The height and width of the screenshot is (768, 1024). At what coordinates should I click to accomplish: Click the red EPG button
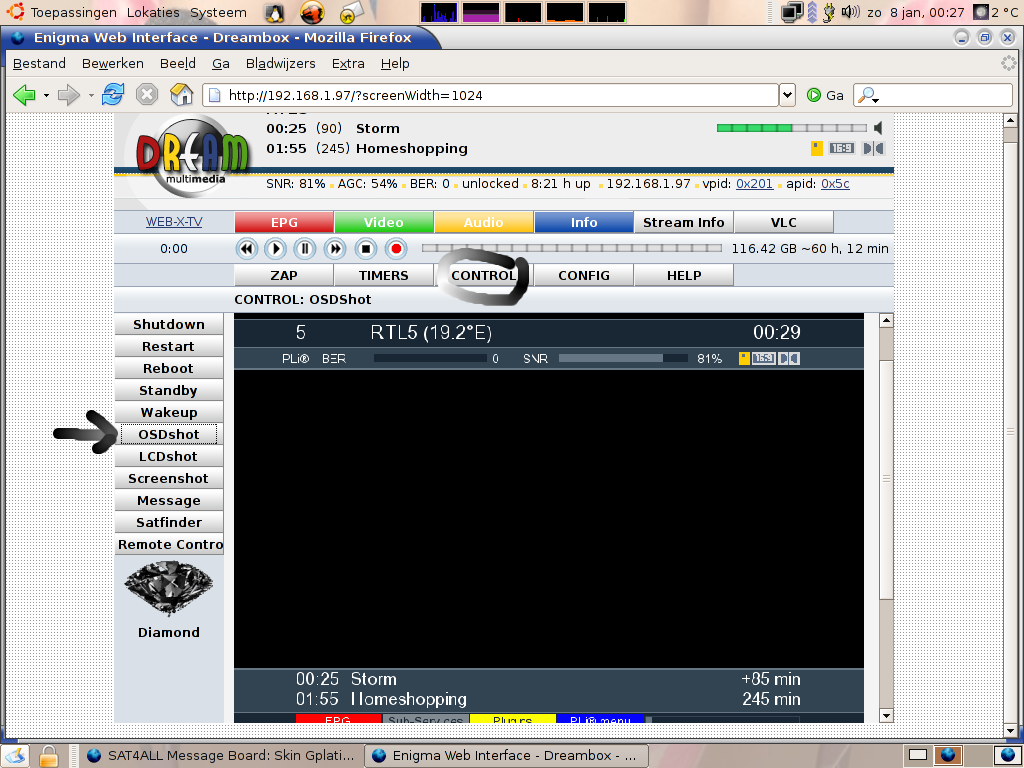[284, 222]
